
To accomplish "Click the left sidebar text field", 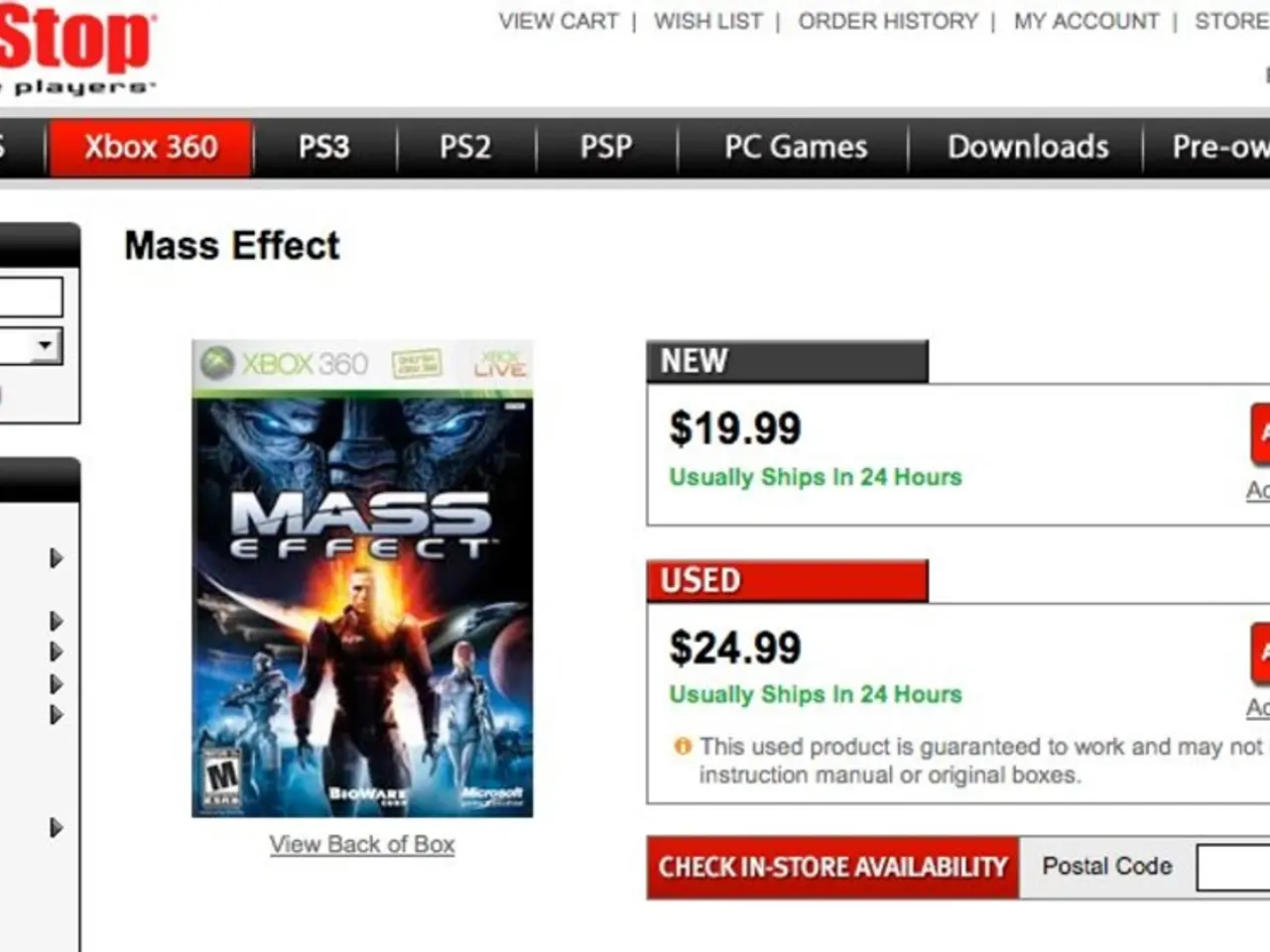I will click(x=30, y=297).
